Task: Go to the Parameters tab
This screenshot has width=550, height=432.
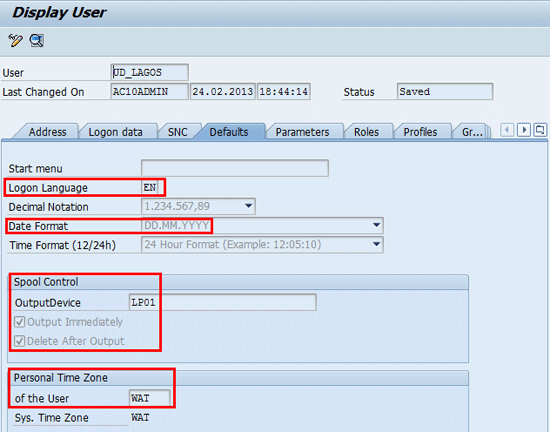Action: click(x=302, y=132)
